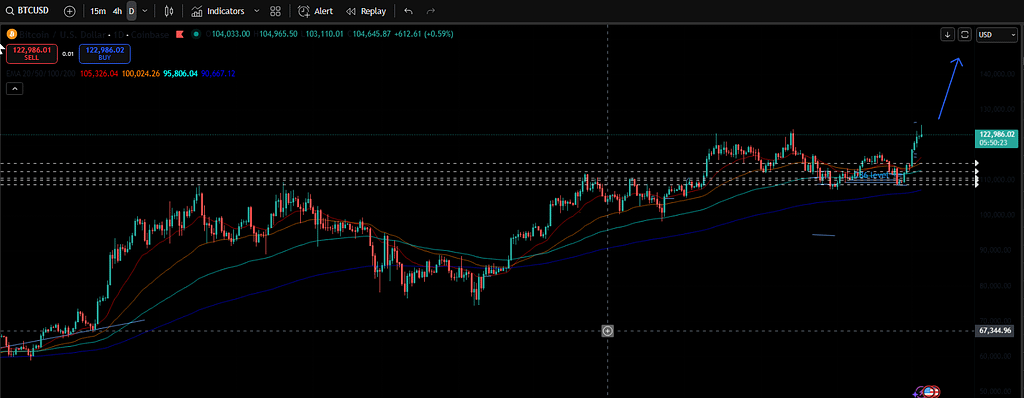Open the candlestick chart type selector
Viewport: 1024px width, 398px height.
pos(169,11)
